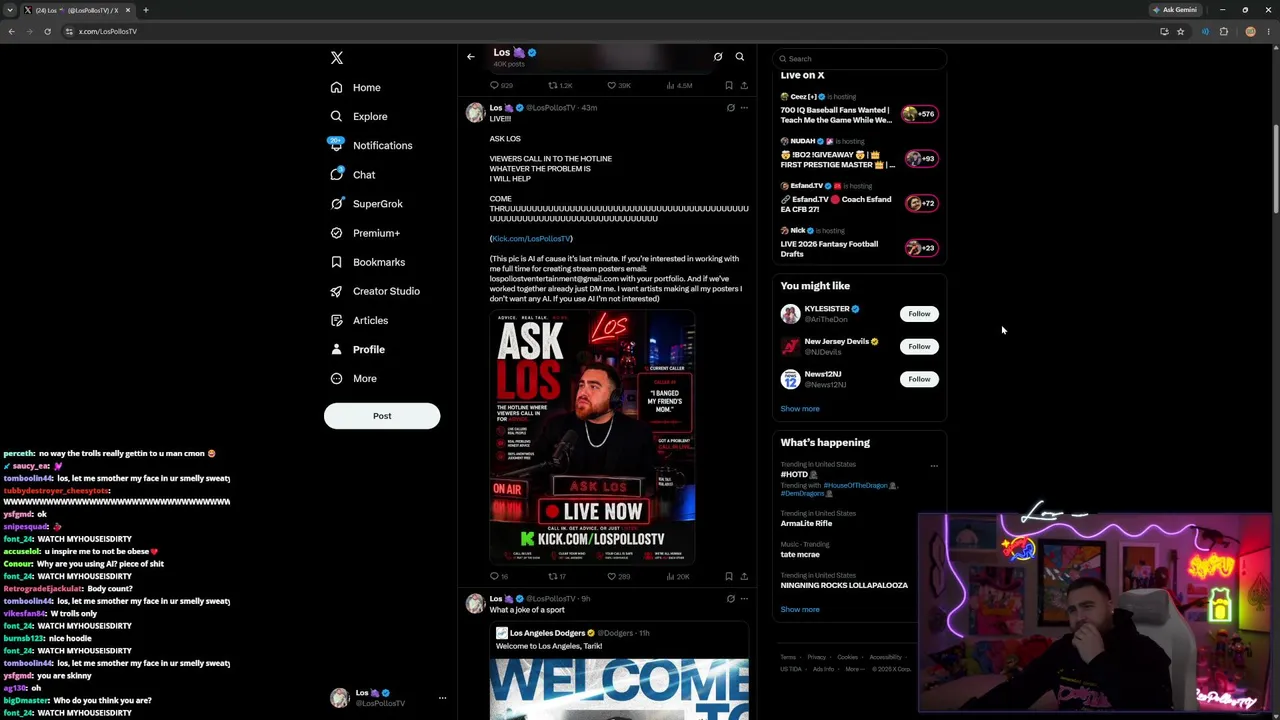Repost the post with 17 reposts
The width and height of the screenshot is (1280, 720).
(x=557, y=577)
